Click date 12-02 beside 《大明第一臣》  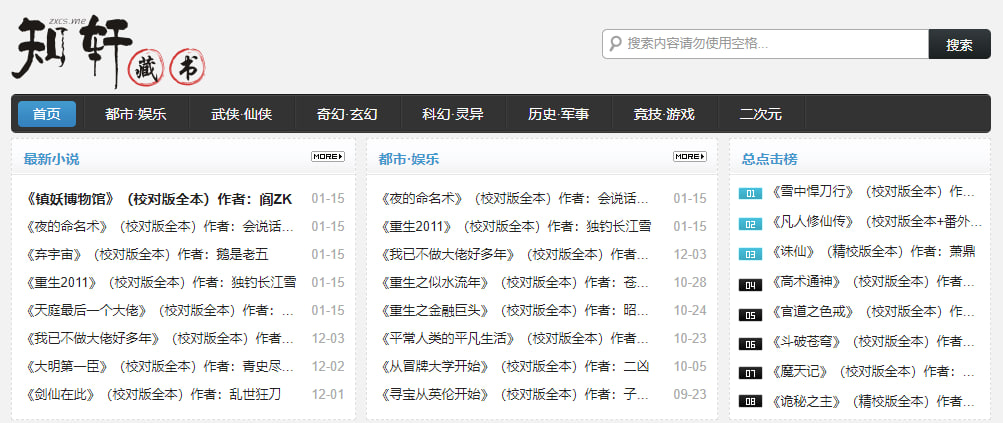[x=328, y=367]
